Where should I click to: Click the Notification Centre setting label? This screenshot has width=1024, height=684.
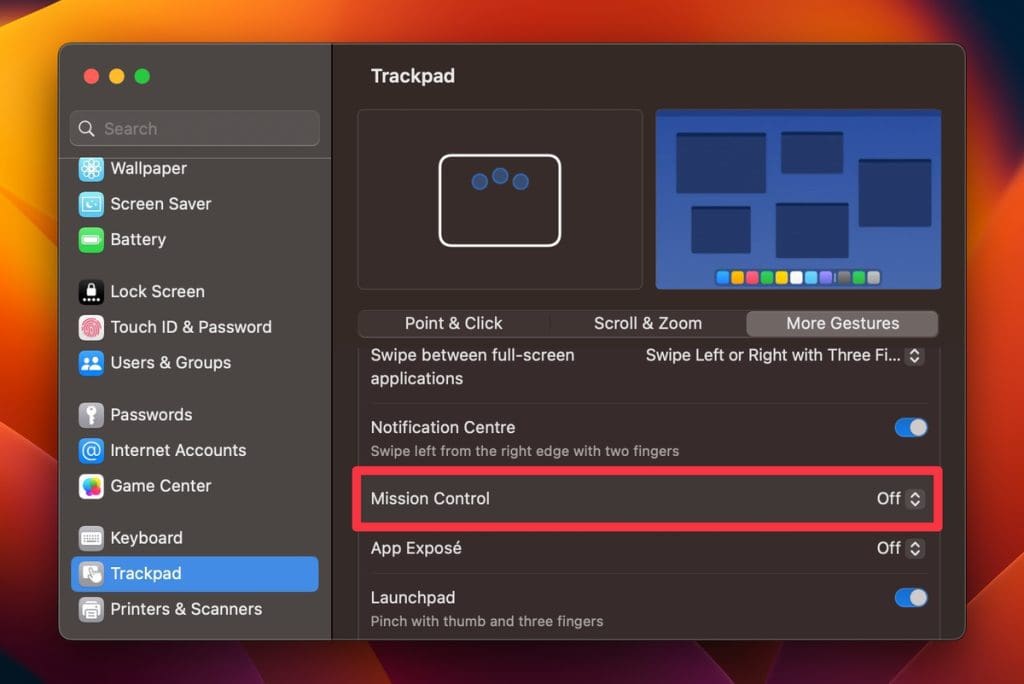[443, 427]
